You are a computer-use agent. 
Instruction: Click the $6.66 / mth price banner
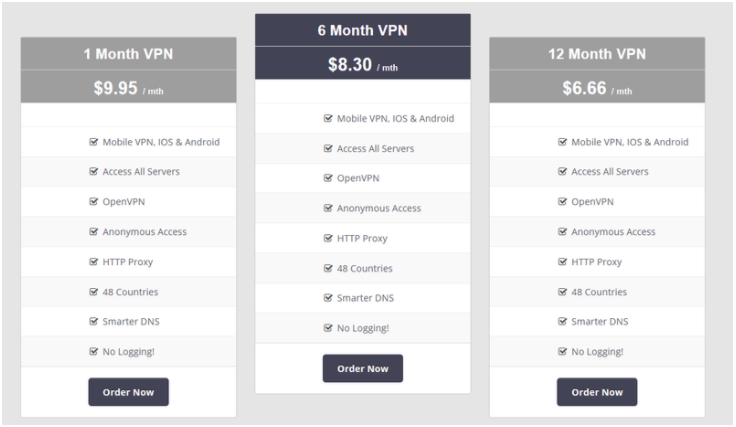597,87
